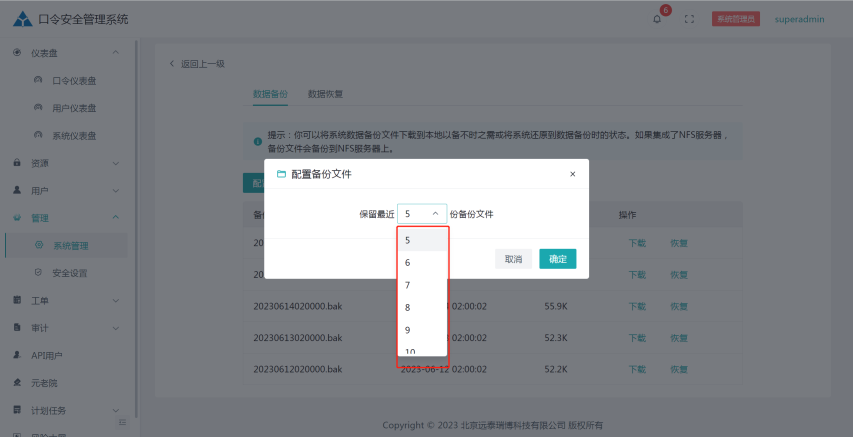Switch to the 数据恢复 tab
This screenshot has width=853, height=437.
coord(325,94)
